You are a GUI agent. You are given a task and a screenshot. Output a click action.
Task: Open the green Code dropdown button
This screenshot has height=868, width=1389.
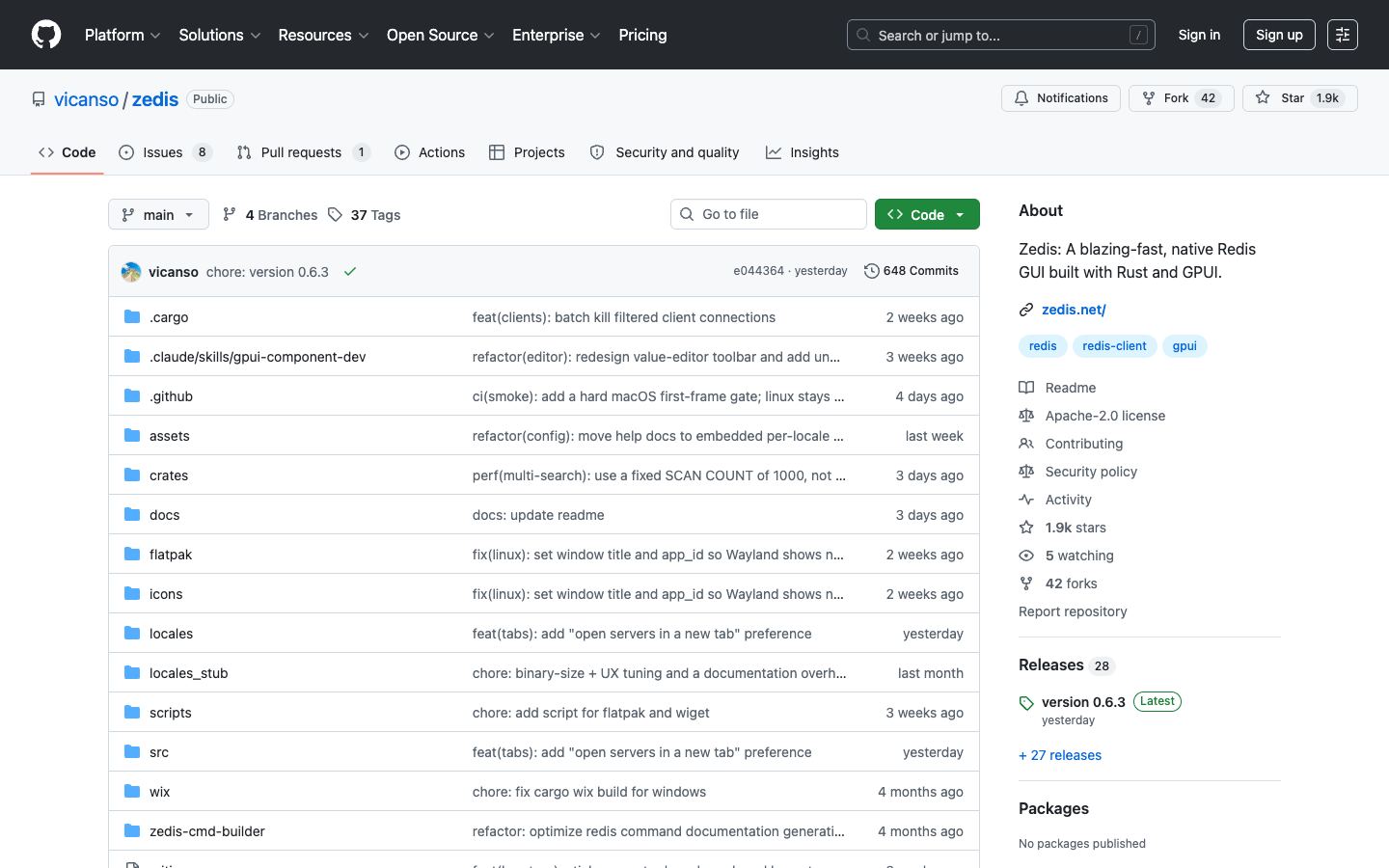(927, 214)
